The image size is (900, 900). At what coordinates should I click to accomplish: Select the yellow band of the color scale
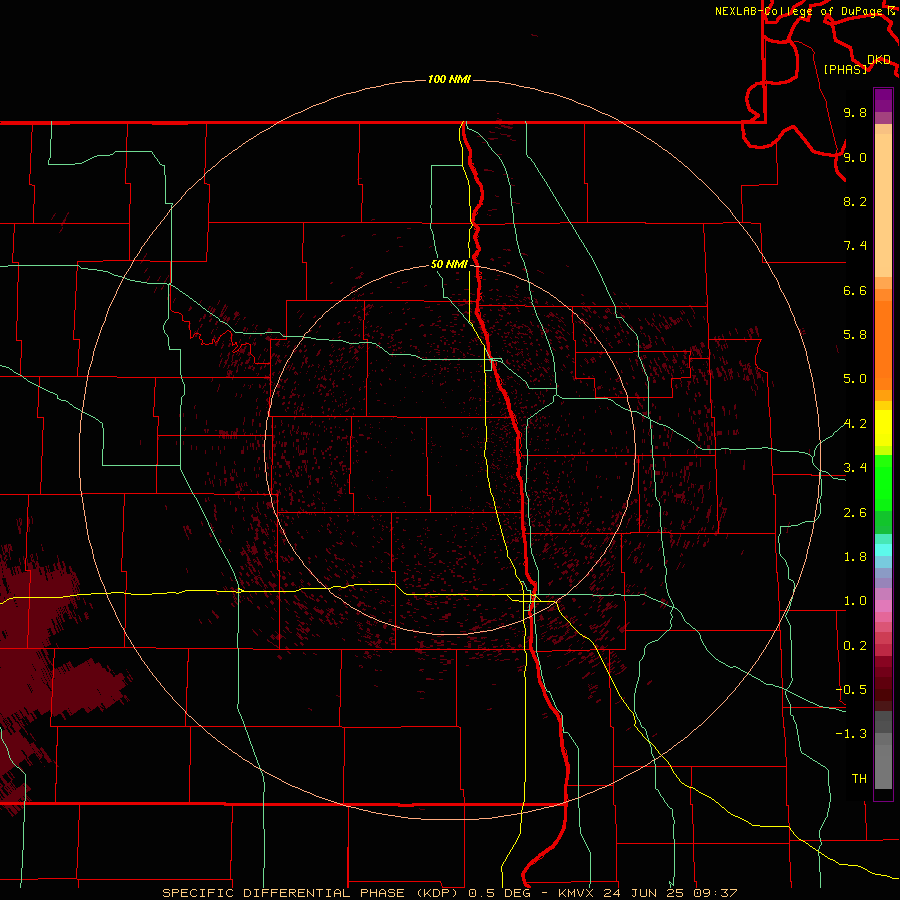point(883,428)
